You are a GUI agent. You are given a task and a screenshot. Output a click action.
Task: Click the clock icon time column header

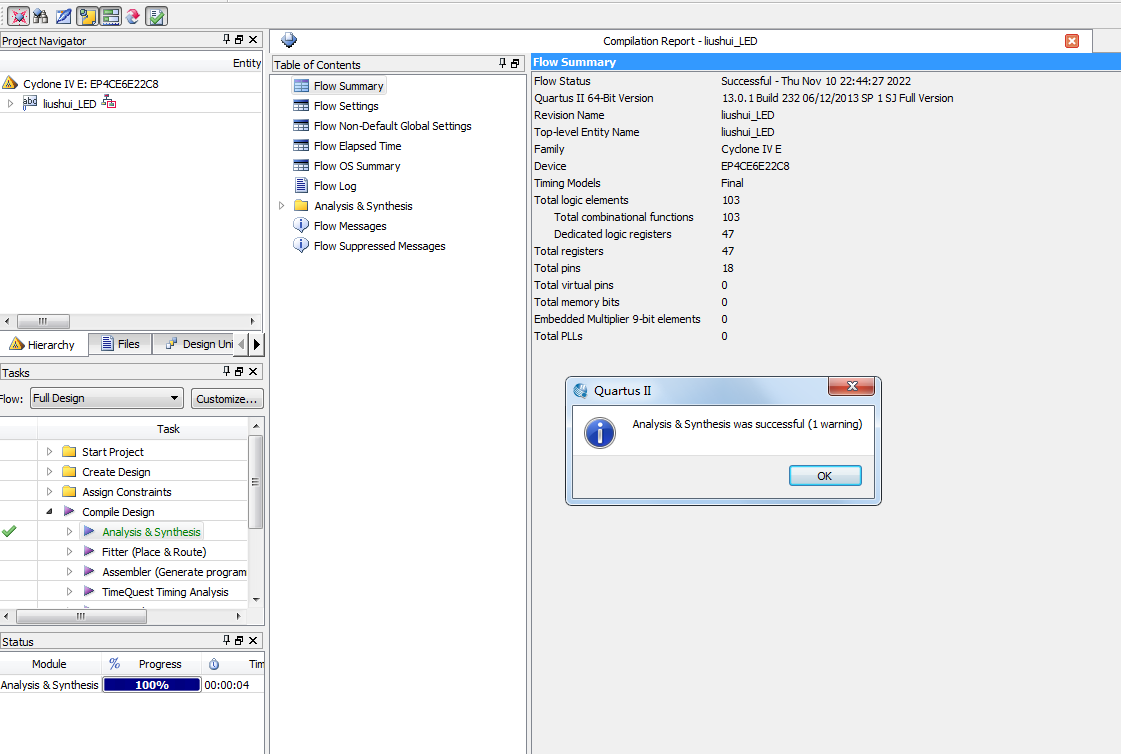(214, 664)
